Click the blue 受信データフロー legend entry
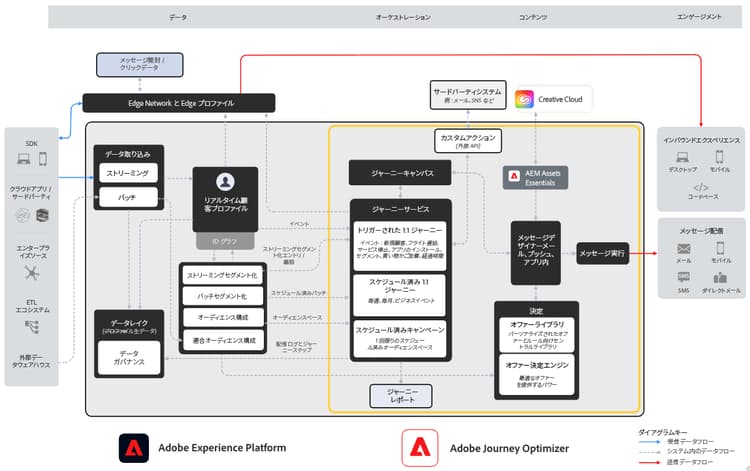Image resolution: width=750 pixels, height=471 pixels. pyautogui.click(x=676, y=441)
